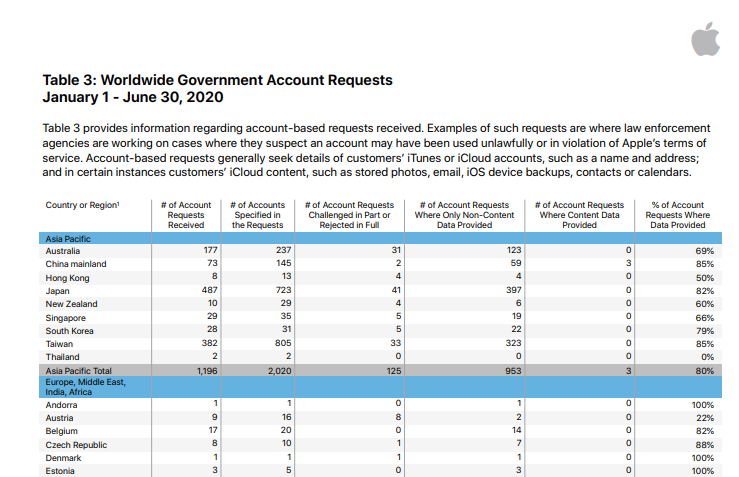The image size is (739, 477).
Task: Click Austria's accounts specified value 16
Action: (x=287, y=417)
